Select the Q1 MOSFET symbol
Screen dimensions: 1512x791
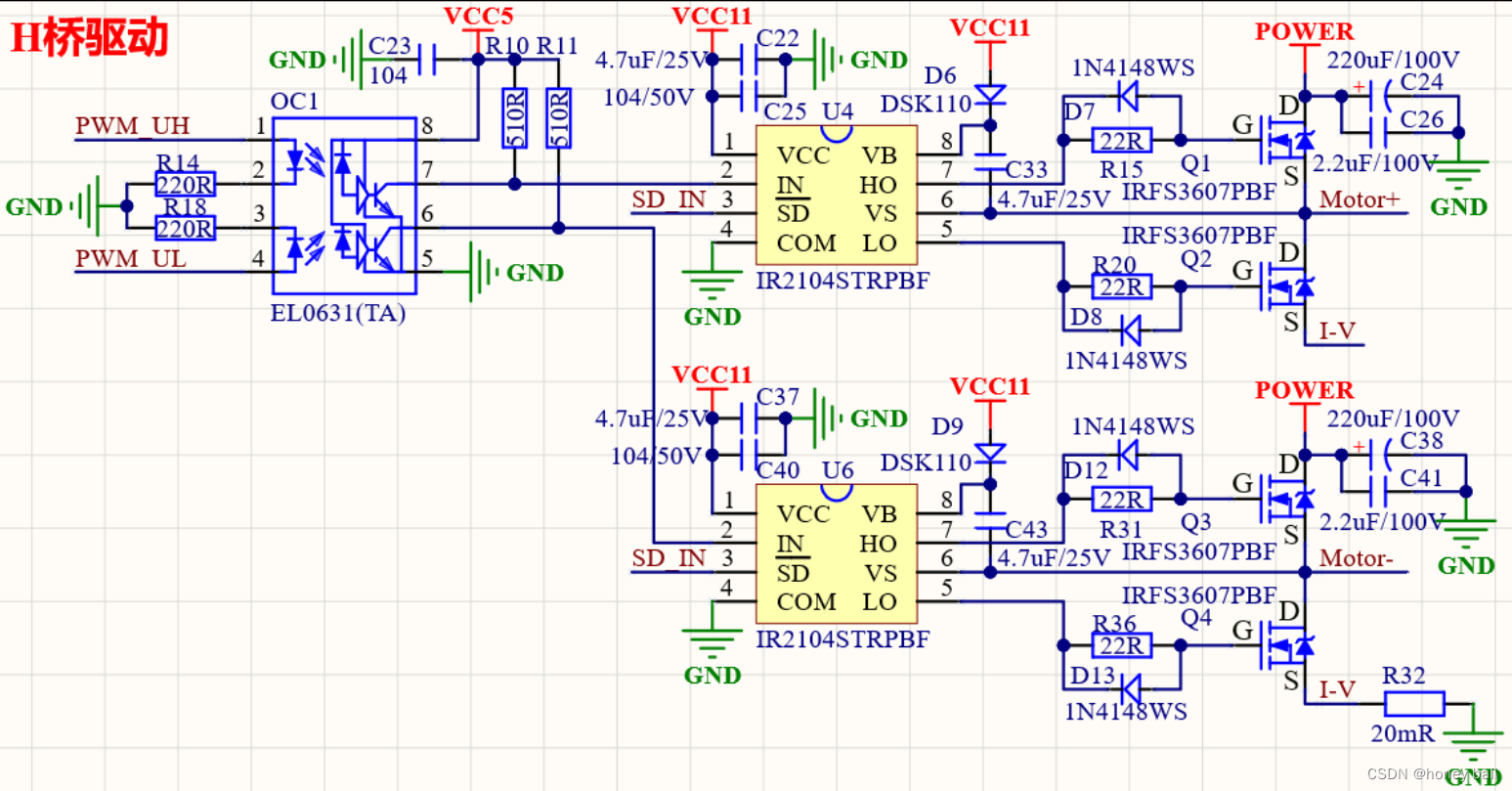(1286, 140)
